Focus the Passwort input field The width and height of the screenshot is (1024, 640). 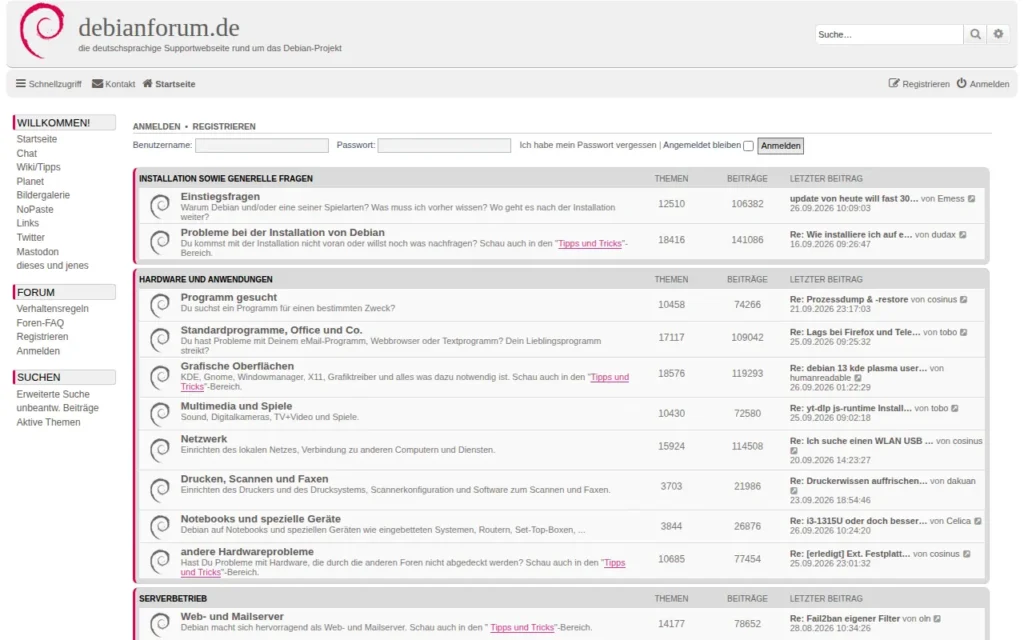click(444, 145)
